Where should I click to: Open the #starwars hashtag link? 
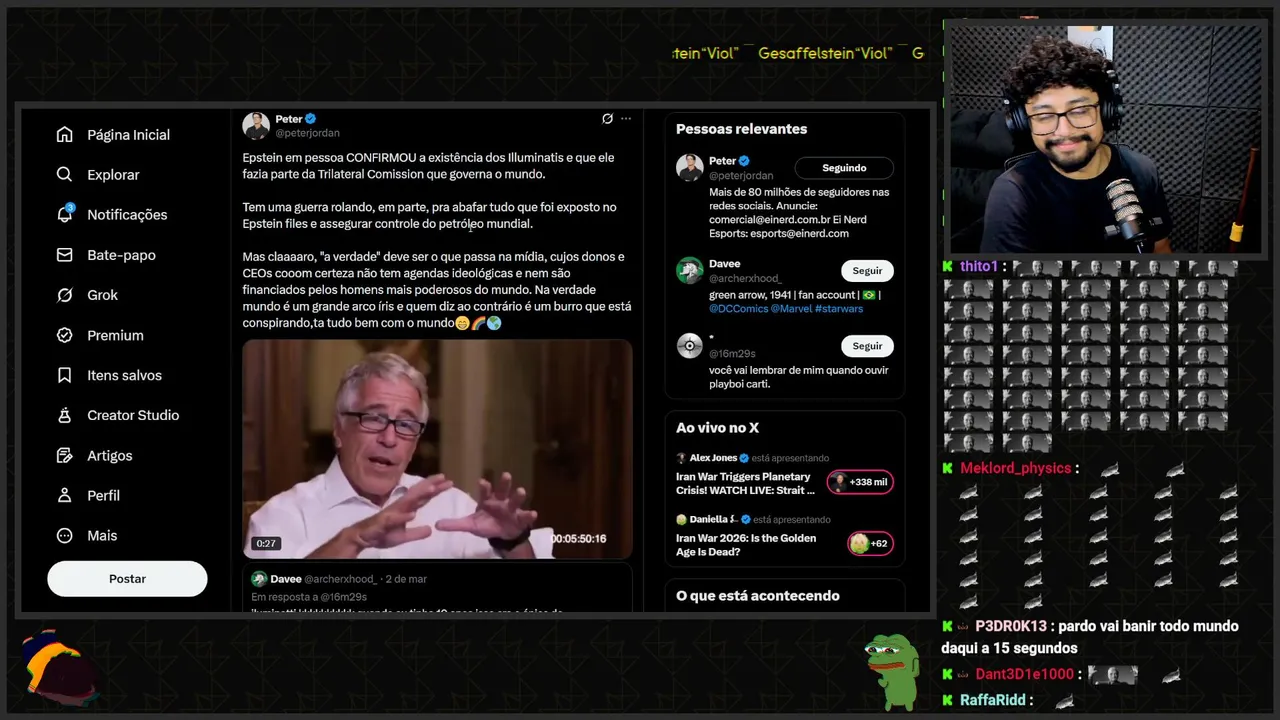coord(839,309)
